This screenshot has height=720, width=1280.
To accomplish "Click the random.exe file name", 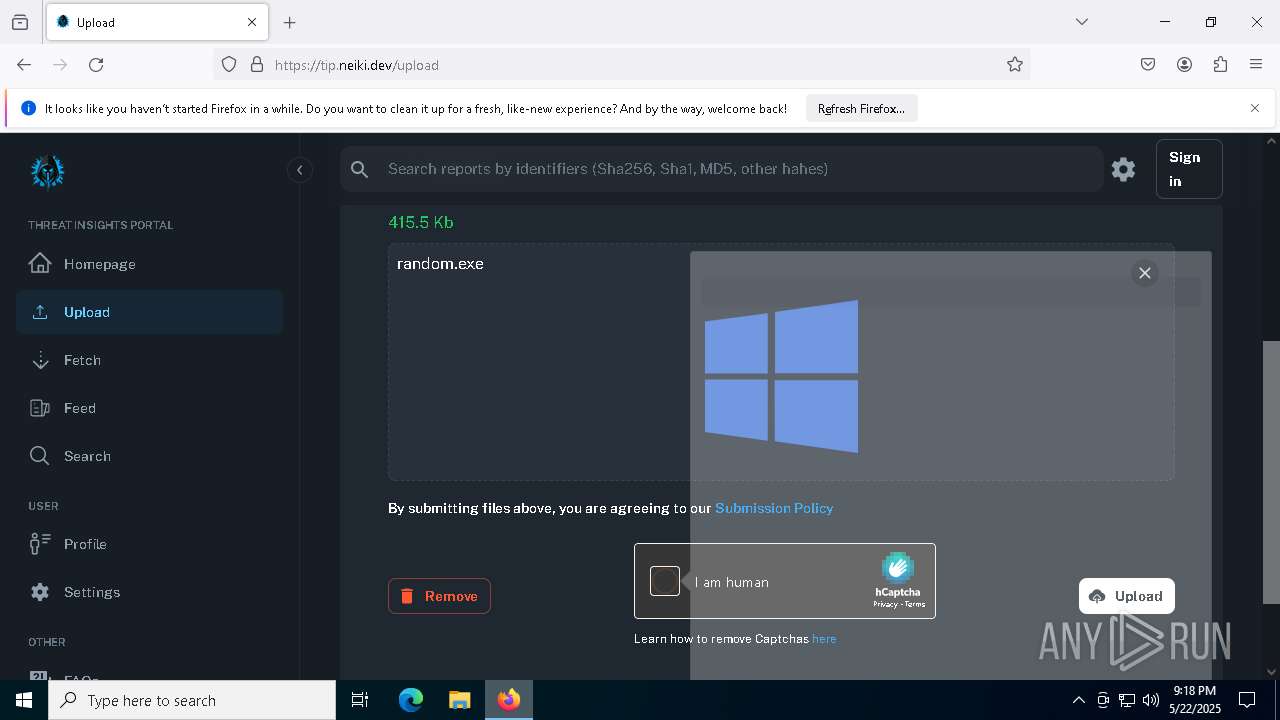I will tap(440, 264).
